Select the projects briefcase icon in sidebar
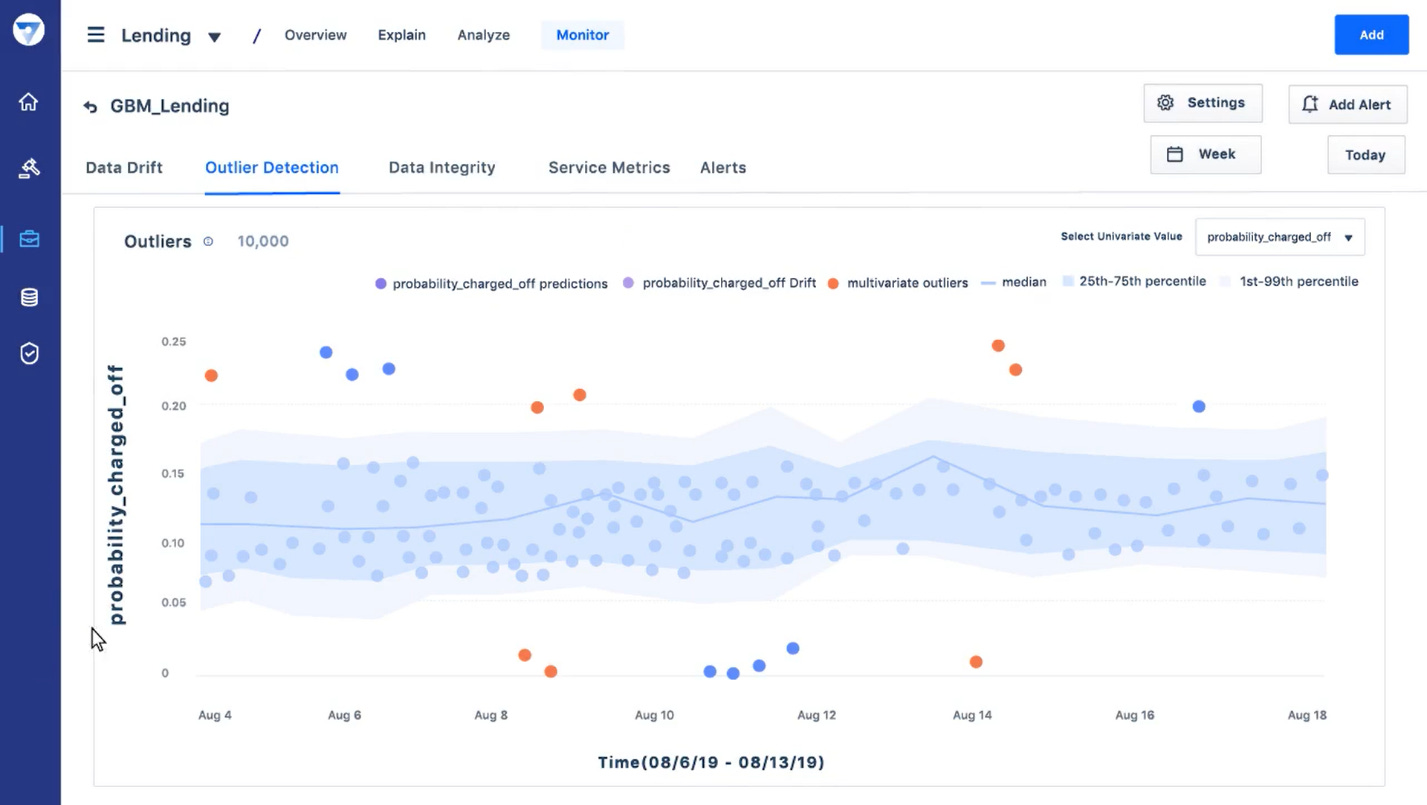1427x805 pixels. click(x=29, y=238)
